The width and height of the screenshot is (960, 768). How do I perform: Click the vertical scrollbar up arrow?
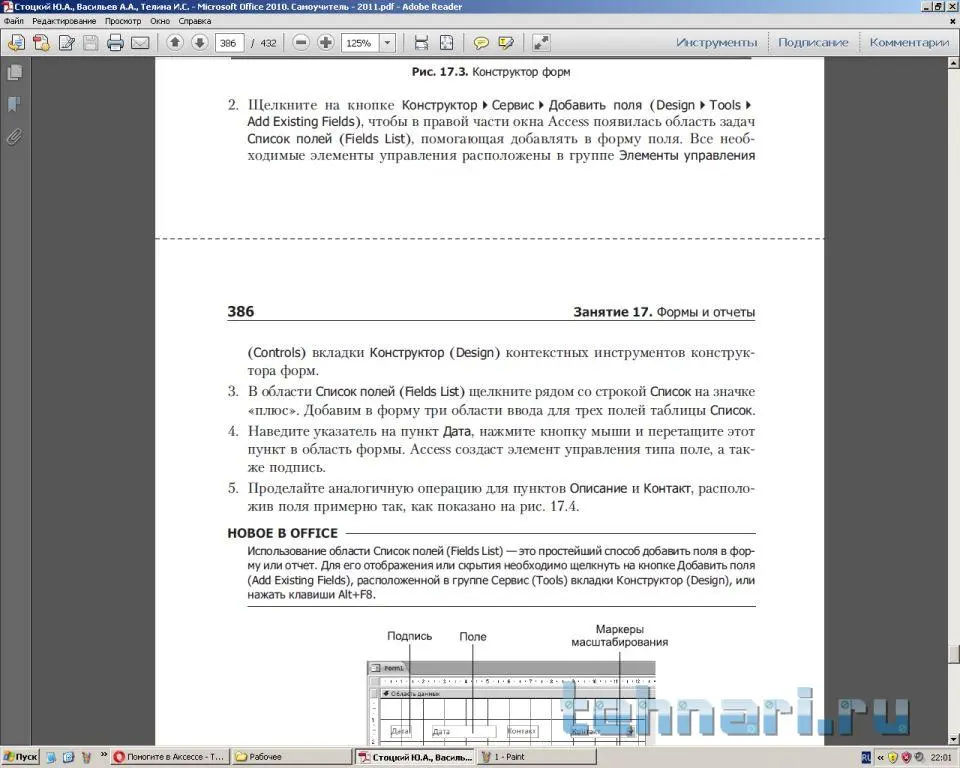[x=954, y=63]
